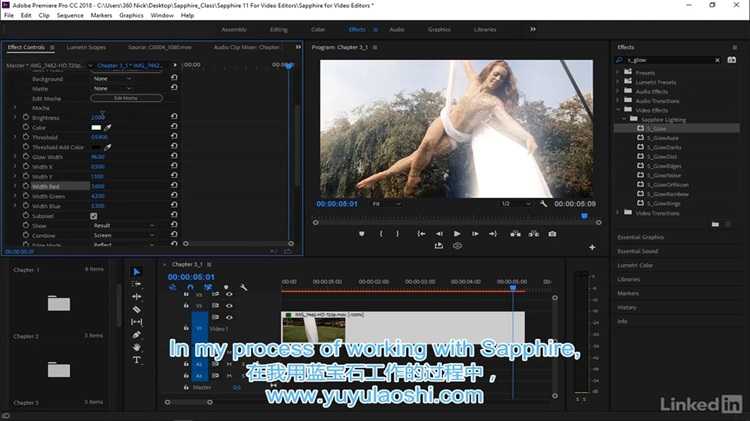This screenshot has height=421, width=750.
Task: Open the History panel
Action: pos(627,307)
